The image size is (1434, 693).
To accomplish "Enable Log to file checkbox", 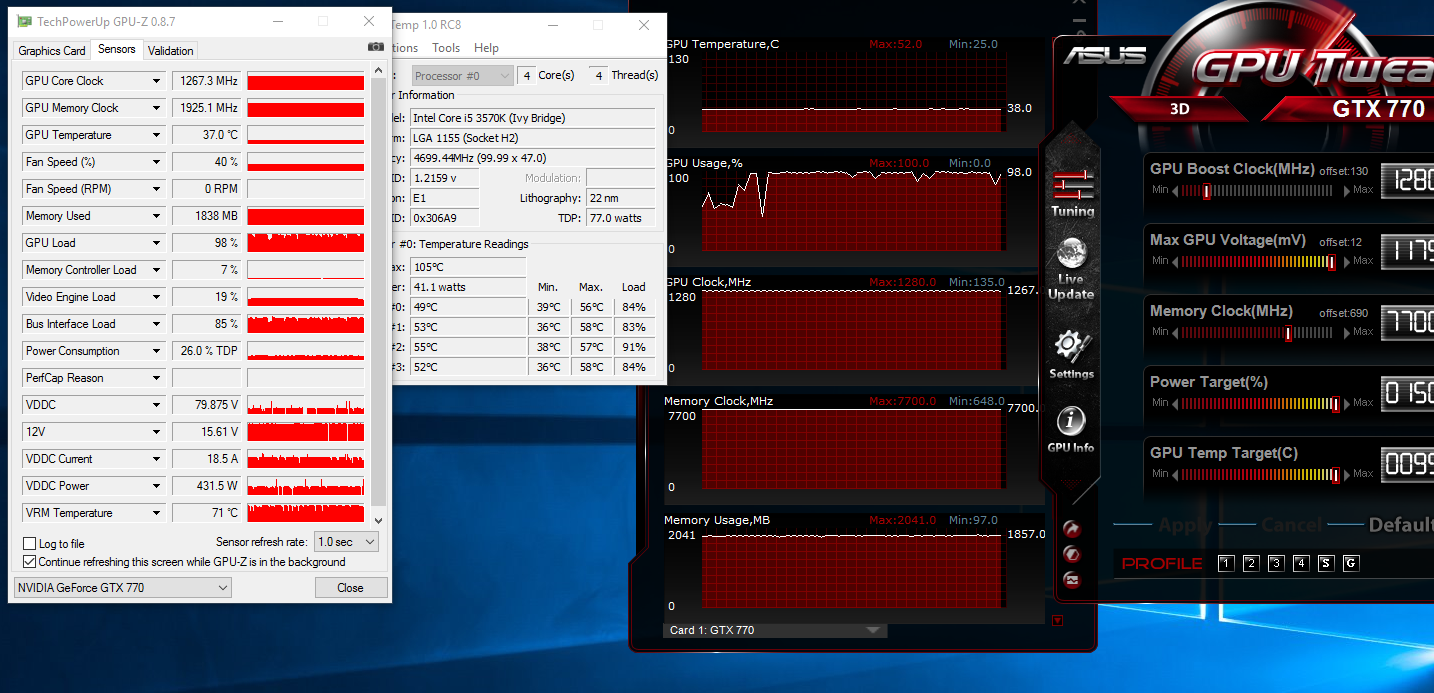I will [30, 544].
